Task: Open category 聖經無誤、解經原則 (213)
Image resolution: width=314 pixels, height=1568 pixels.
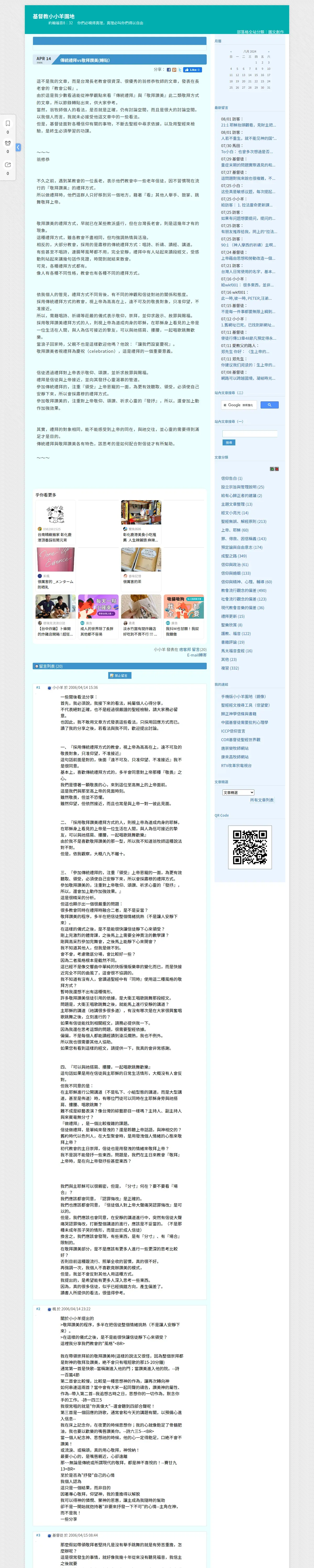Action: (x=243, y=521)
